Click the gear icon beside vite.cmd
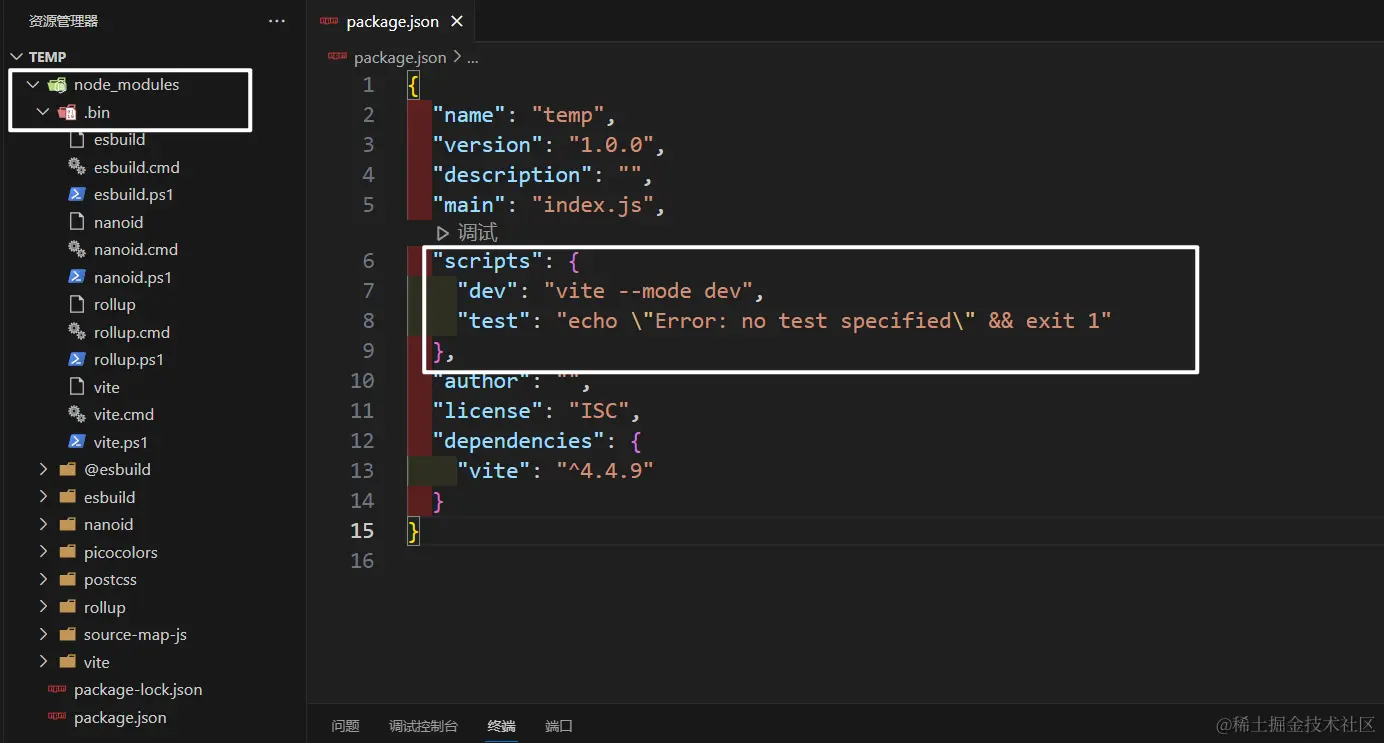This screenshot has height=743, width=1384. 77,414
